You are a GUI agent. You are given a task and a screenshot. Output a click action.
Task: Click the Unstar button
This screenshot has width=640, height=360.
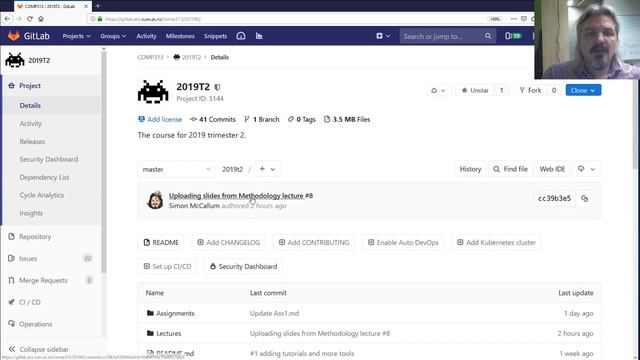coord(475,90)
